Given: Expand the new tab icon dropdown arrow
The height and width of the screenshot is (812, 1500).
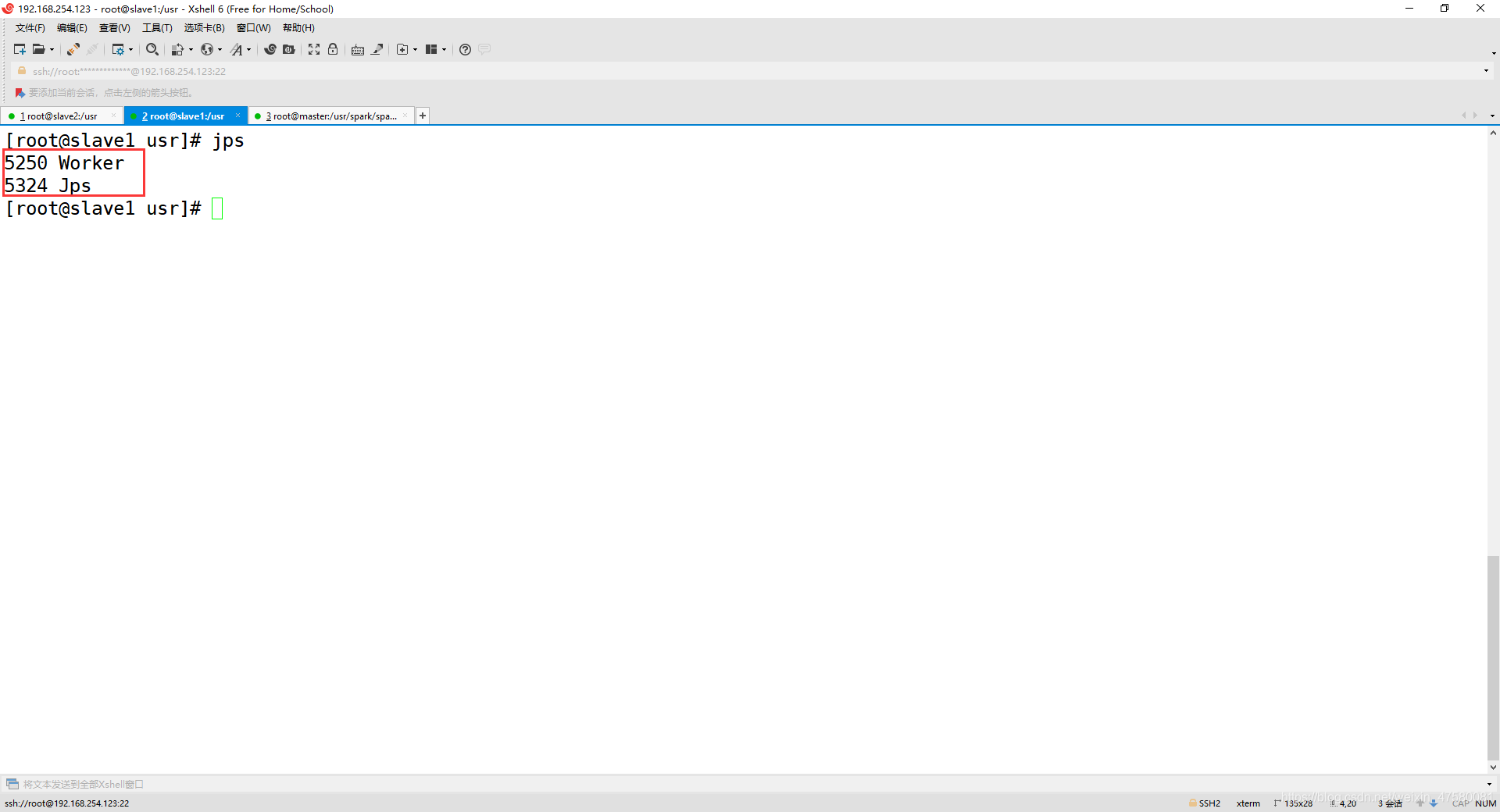Looking at the screenshot, I should coord(415,50).
